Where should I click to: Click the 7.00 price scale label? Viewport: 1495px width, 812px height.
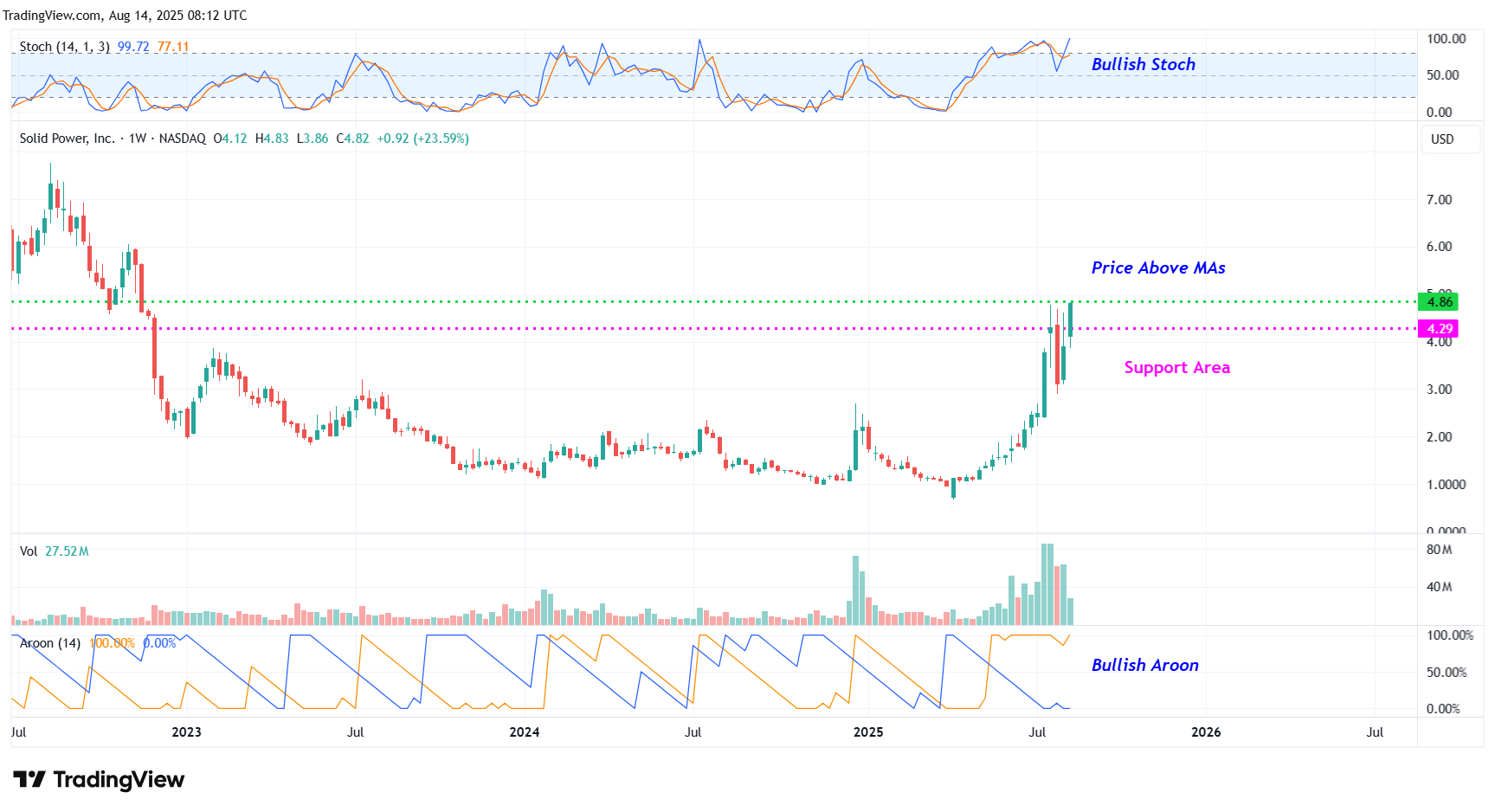tap(1439, 200)
